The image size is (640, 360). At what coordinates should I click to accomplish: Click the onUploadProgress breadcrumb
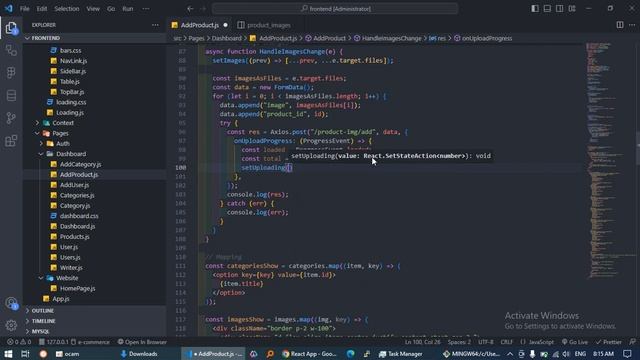(483, 38)
